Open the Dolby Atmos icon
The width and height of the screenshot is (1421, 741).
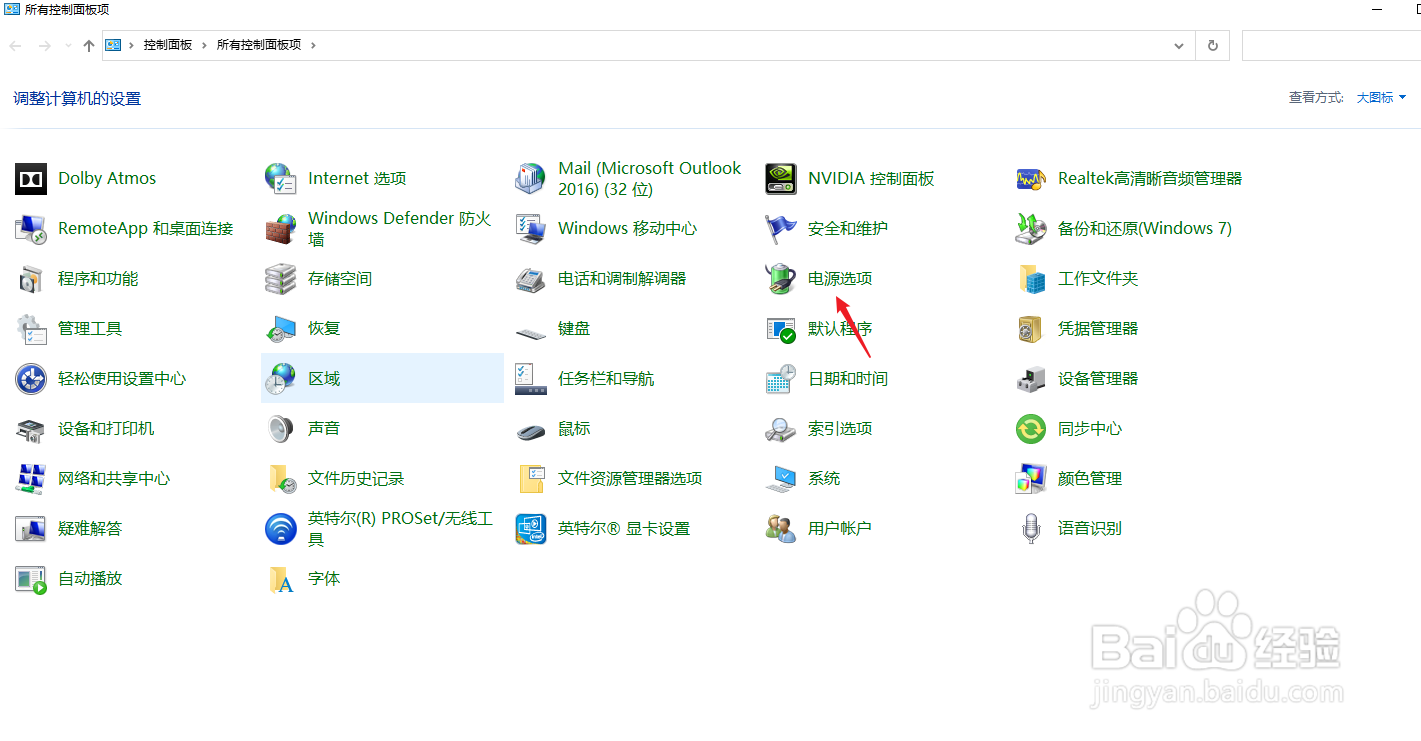(31, 179)
